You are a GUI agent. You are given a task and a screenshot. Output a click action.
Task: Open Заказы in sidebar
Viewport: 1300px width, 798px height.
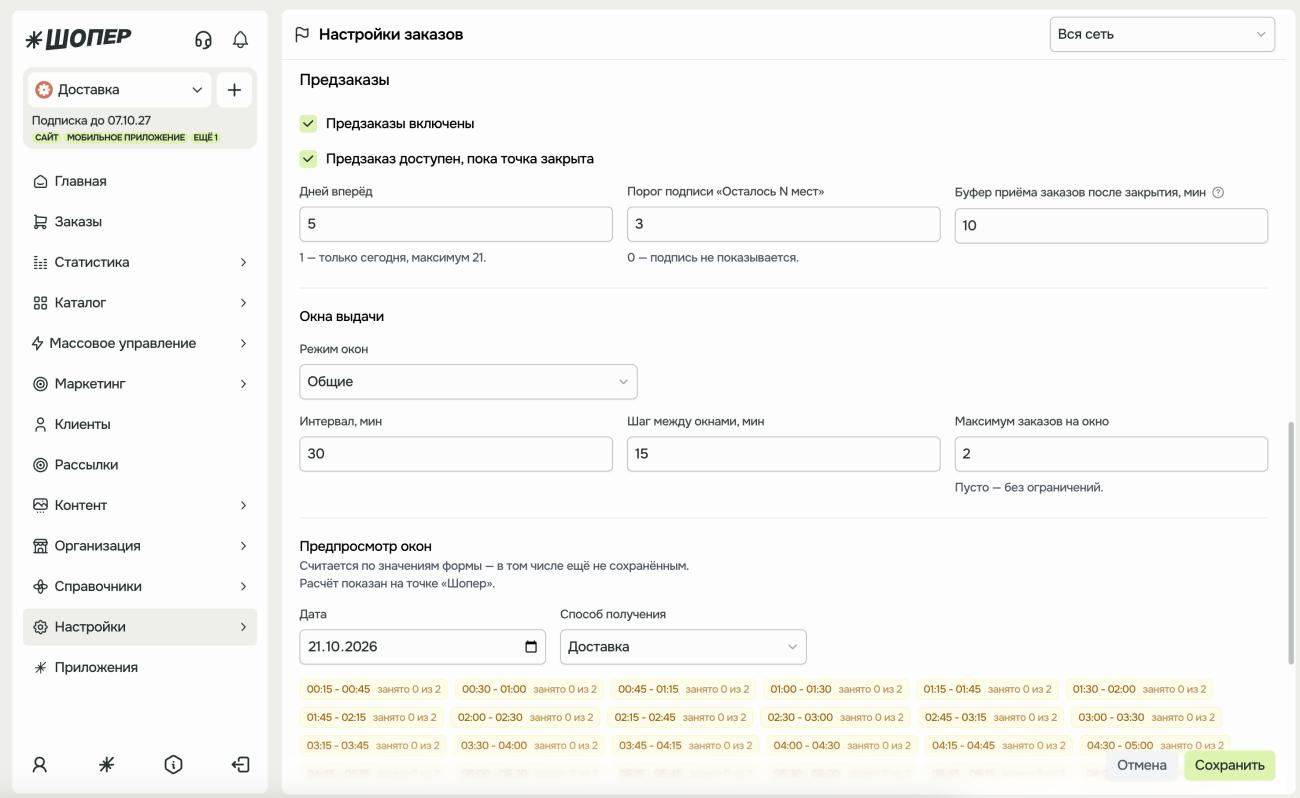[x=140, y=222]
